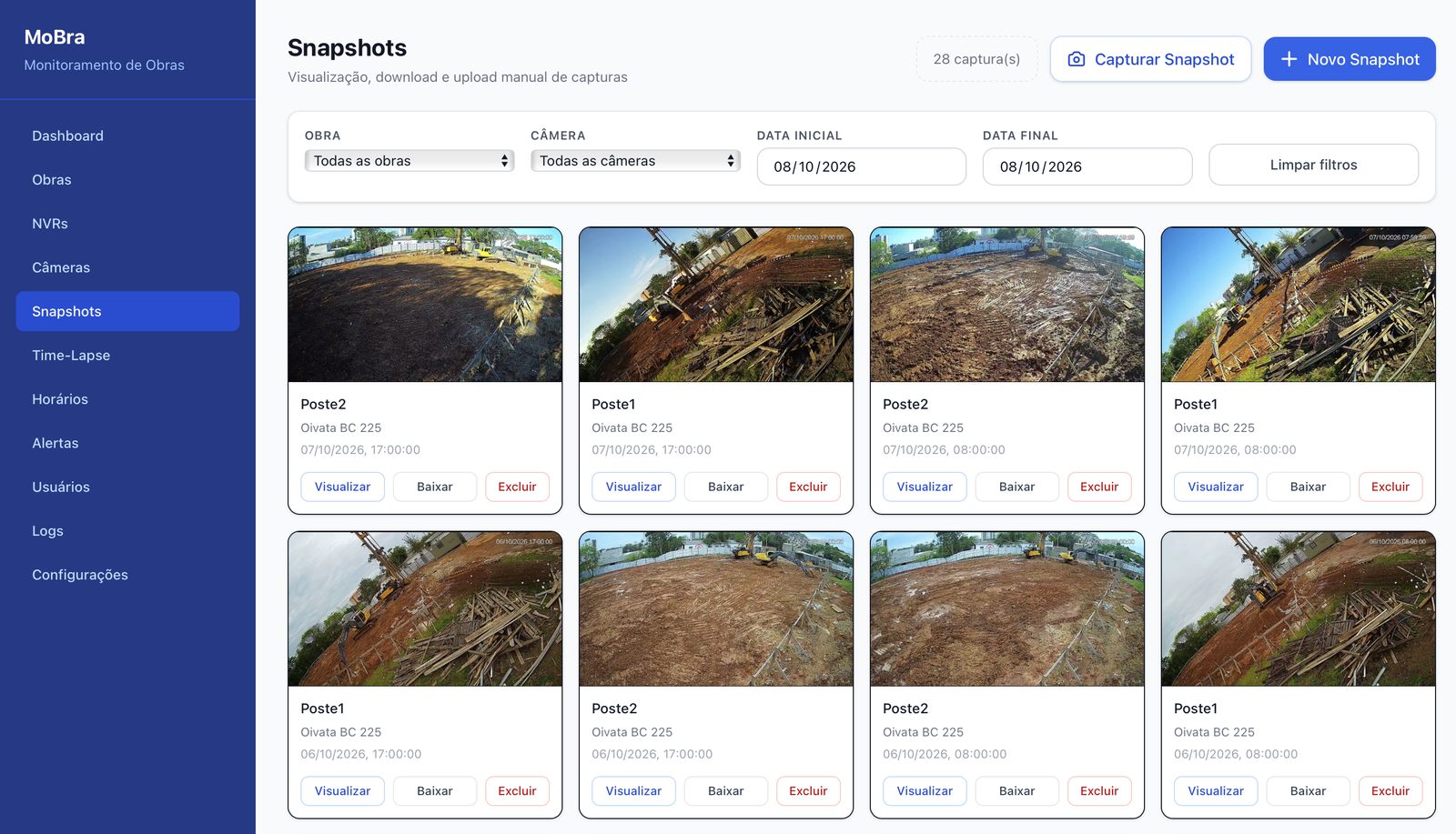Visualizar the Poste1 07/10/2026 17:00 snapshot
Screen dimensions: 1456x834
point(633,487)
